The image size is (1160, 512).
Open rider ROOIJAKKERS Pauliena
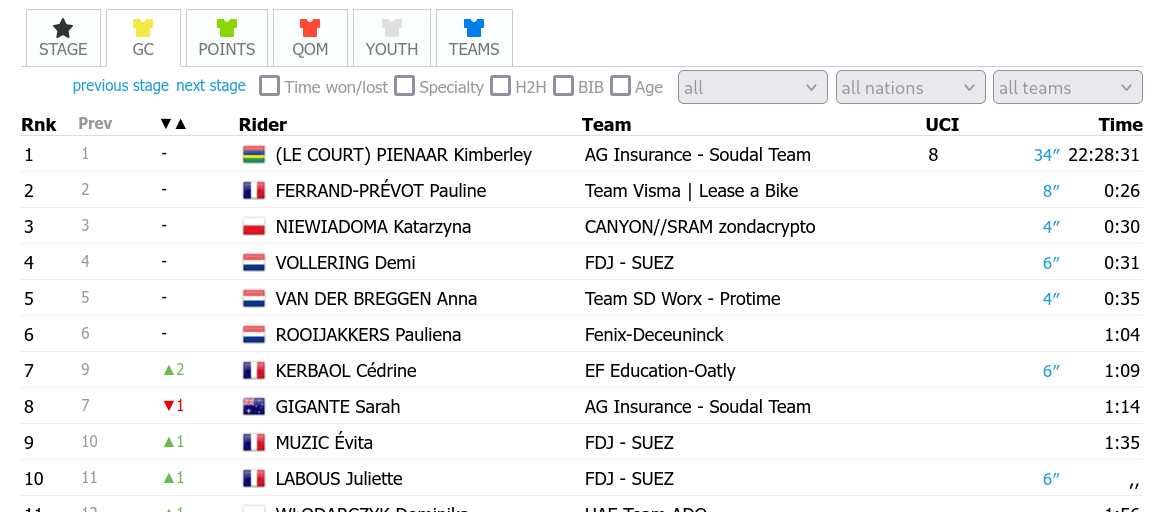(368, 334)
